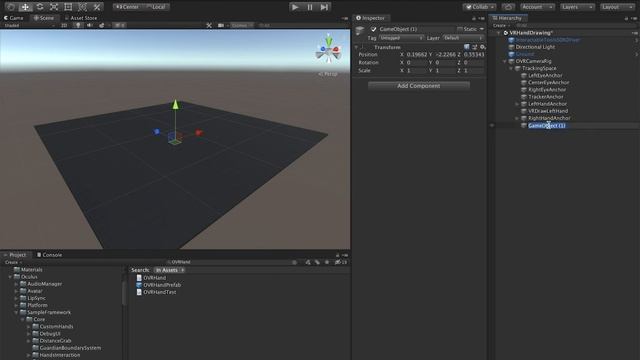Collapse the Transform component foldout

coord(356,47)
